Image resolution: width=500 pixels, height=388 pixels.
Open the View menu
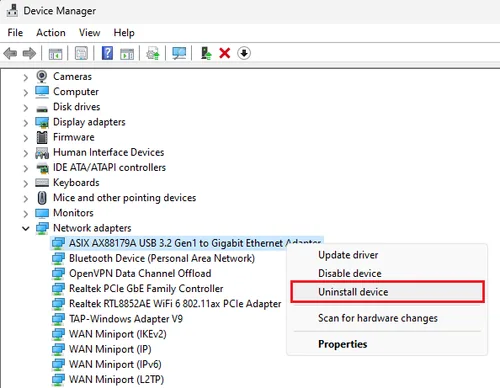coord(89,33)
